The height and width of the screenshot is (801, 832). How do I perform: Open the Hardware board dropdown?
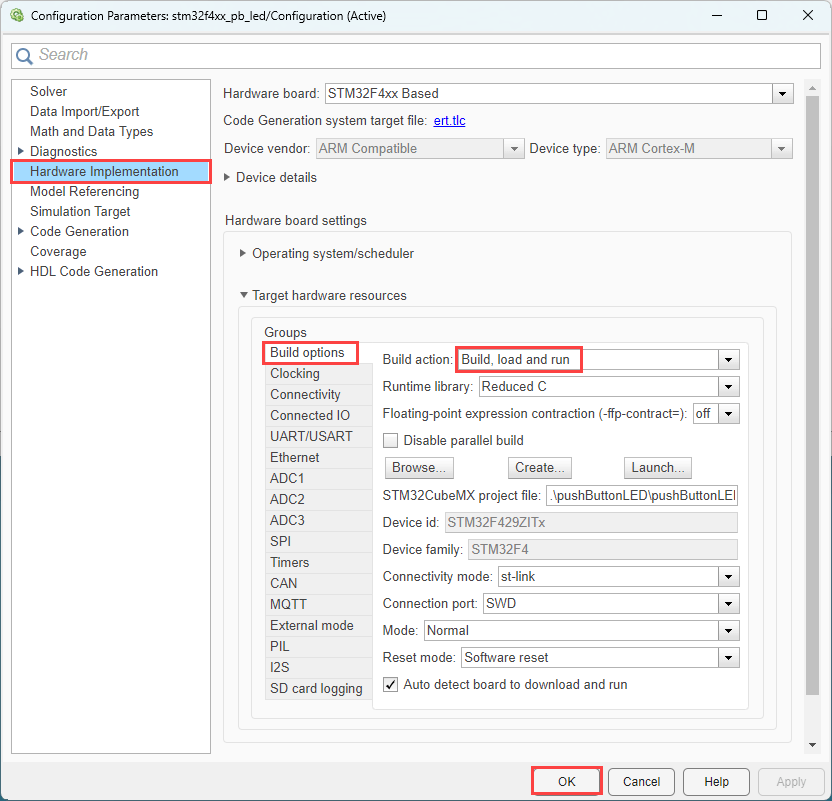pos(782,94)
